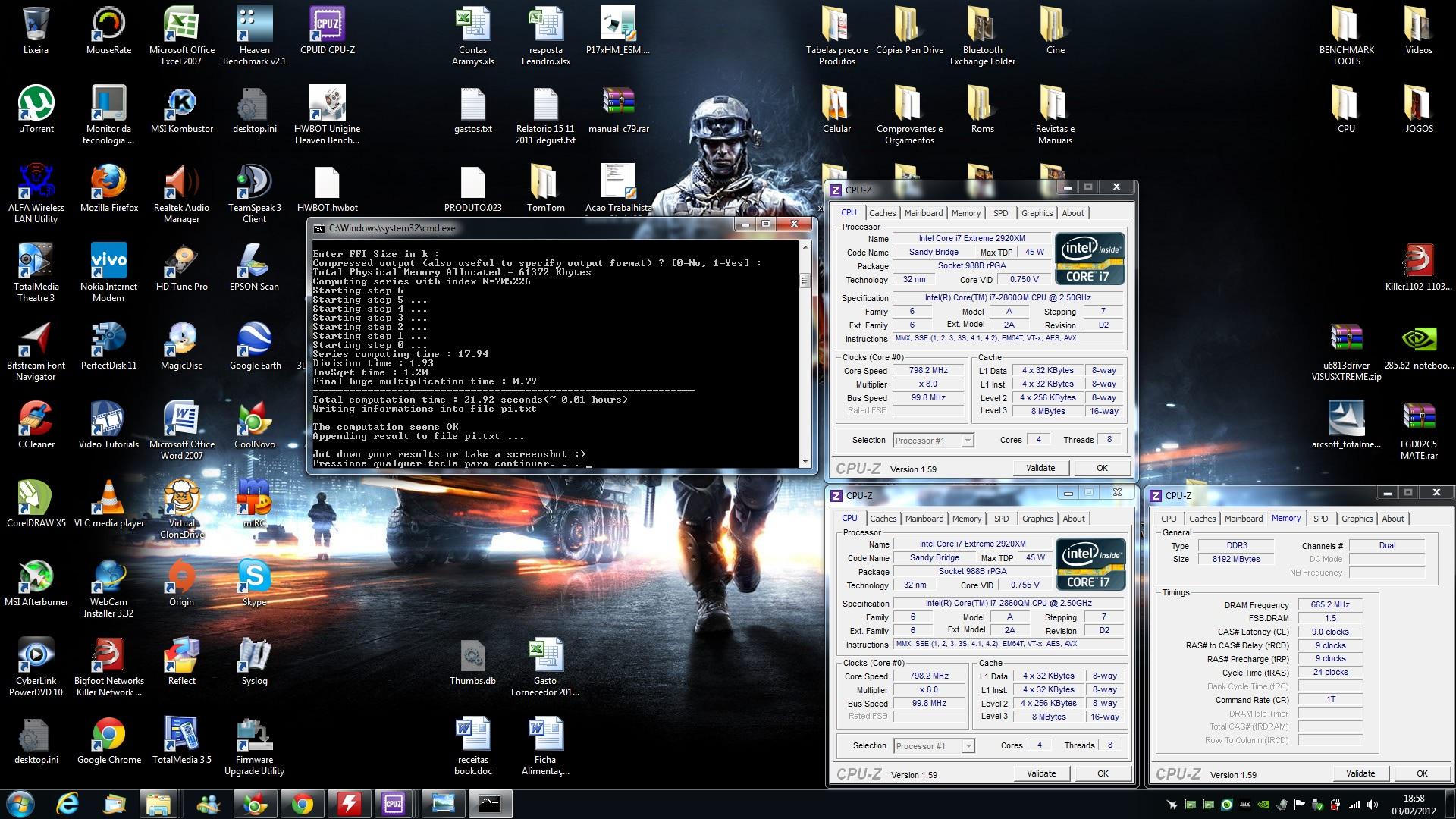This screenshot has height=819, width=1456.
Task: Expand Processor #1 dropdown in lower-left CPU-Z
Action: coord(968,746)
